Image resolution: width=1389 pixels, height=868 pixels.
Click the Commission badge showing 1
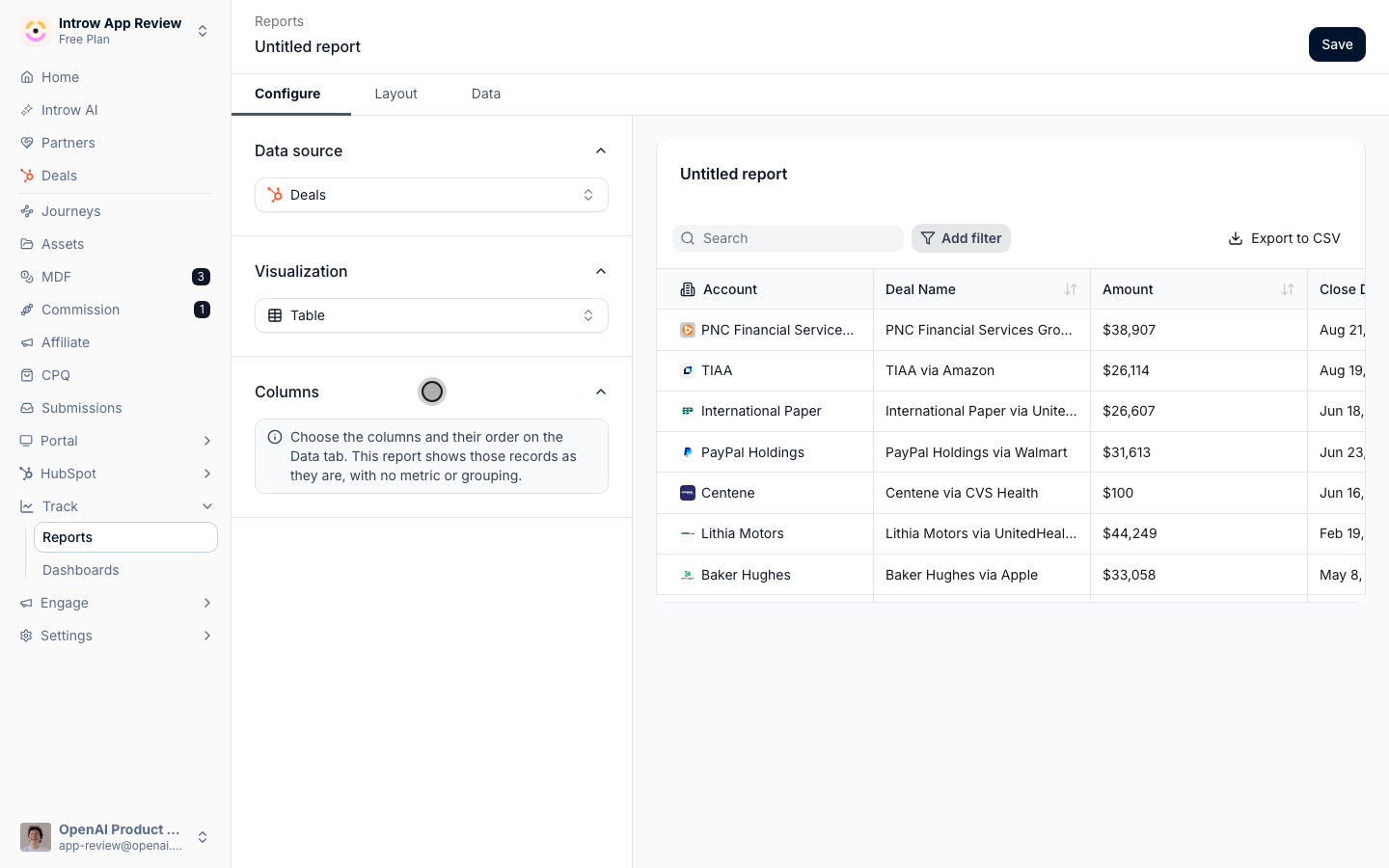point(202,310)
